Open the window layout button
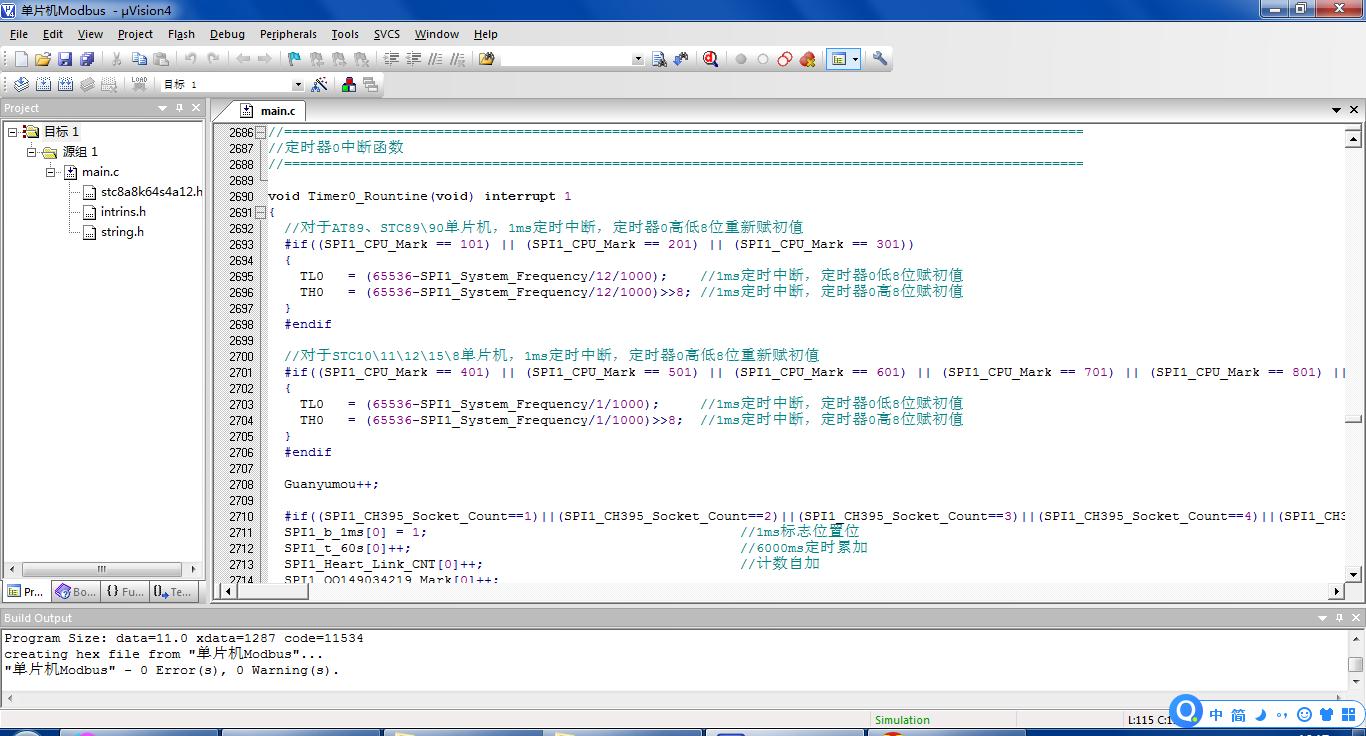 (838, 59)
